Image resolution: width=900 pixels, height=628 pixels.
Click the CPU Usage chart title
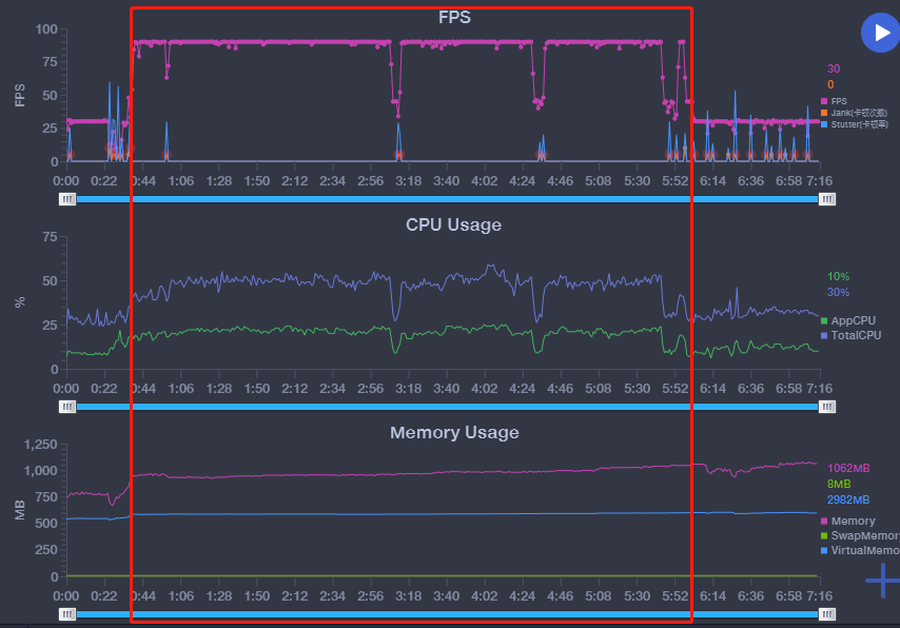tap(453, 225)
